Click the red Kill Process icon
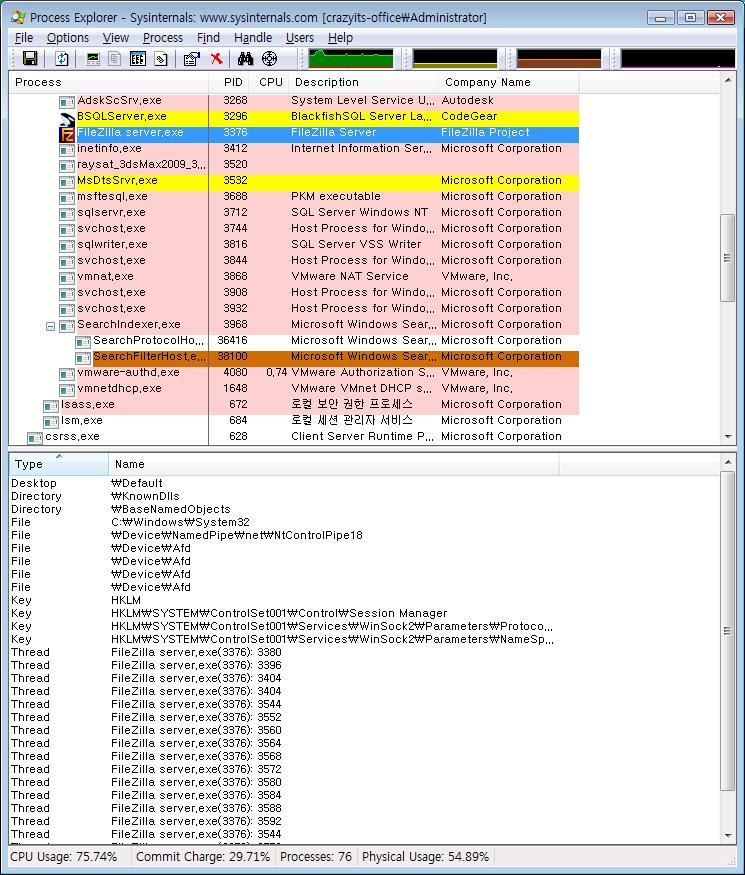The height and width of the screenshot is (875, 745). 217,59
